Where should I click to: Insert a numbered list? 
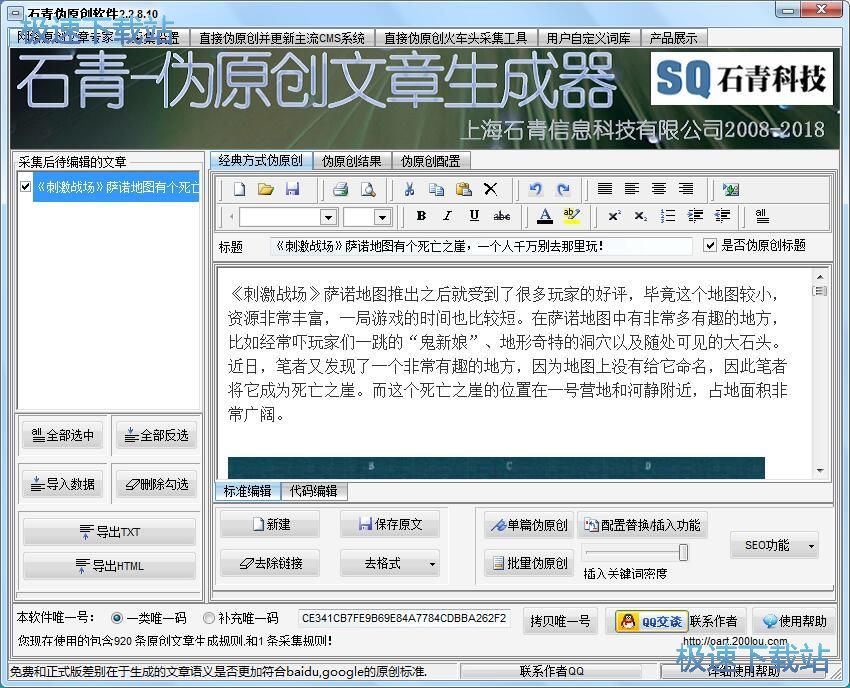coord(668,216)
